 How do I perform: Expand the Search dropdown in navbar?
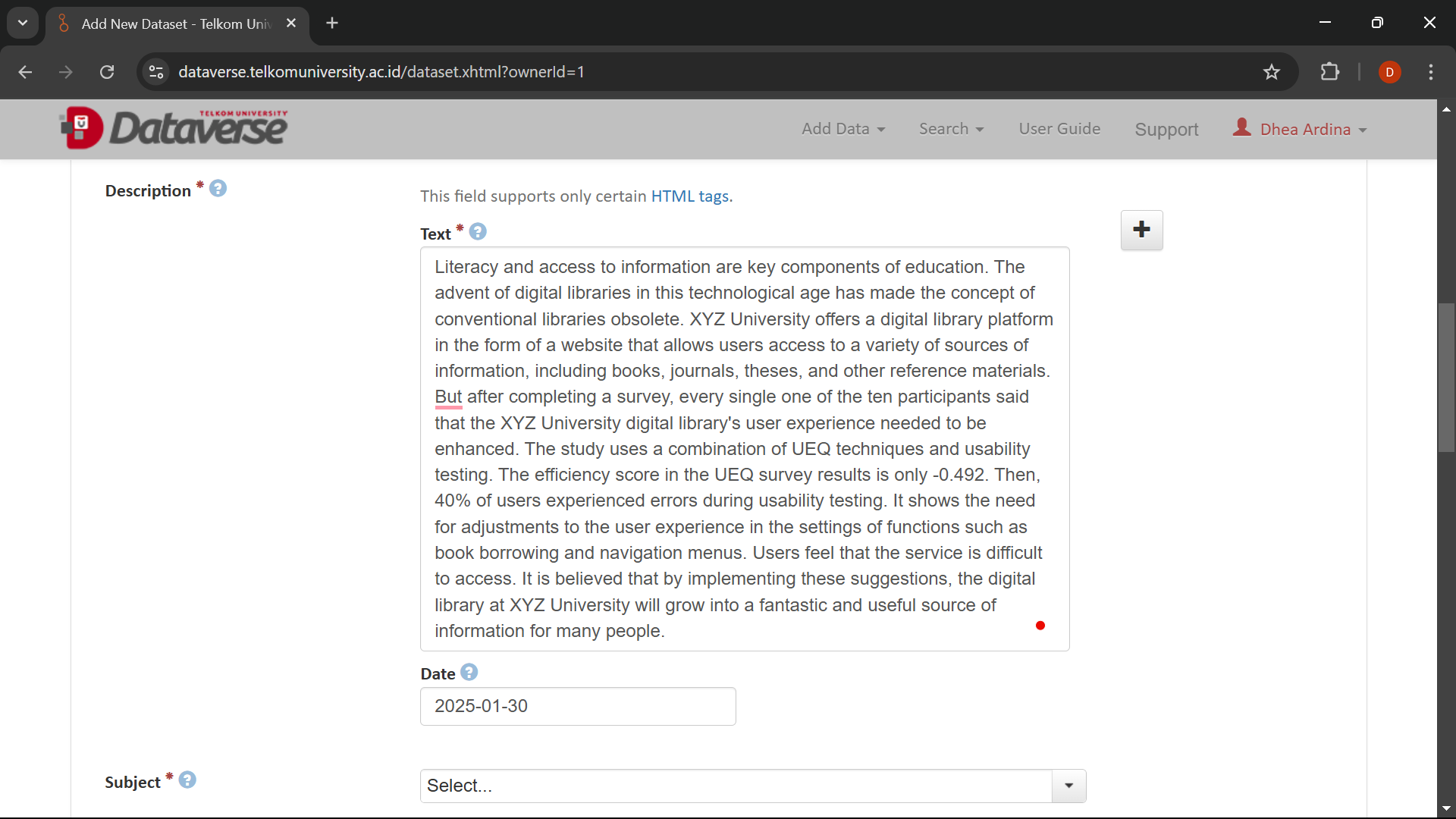pos(952,129)
